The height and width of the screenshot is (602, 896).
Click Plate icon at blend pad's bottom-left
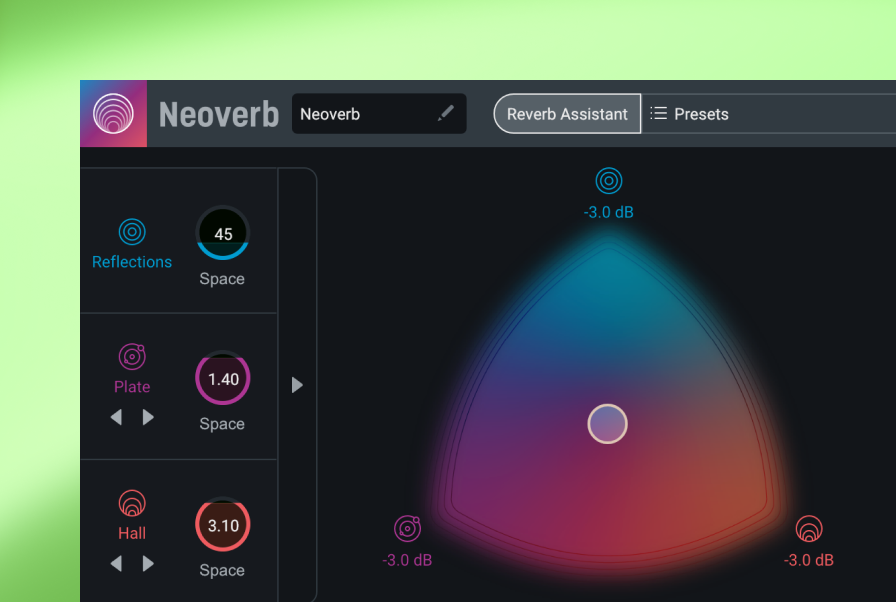coord(407,528)
